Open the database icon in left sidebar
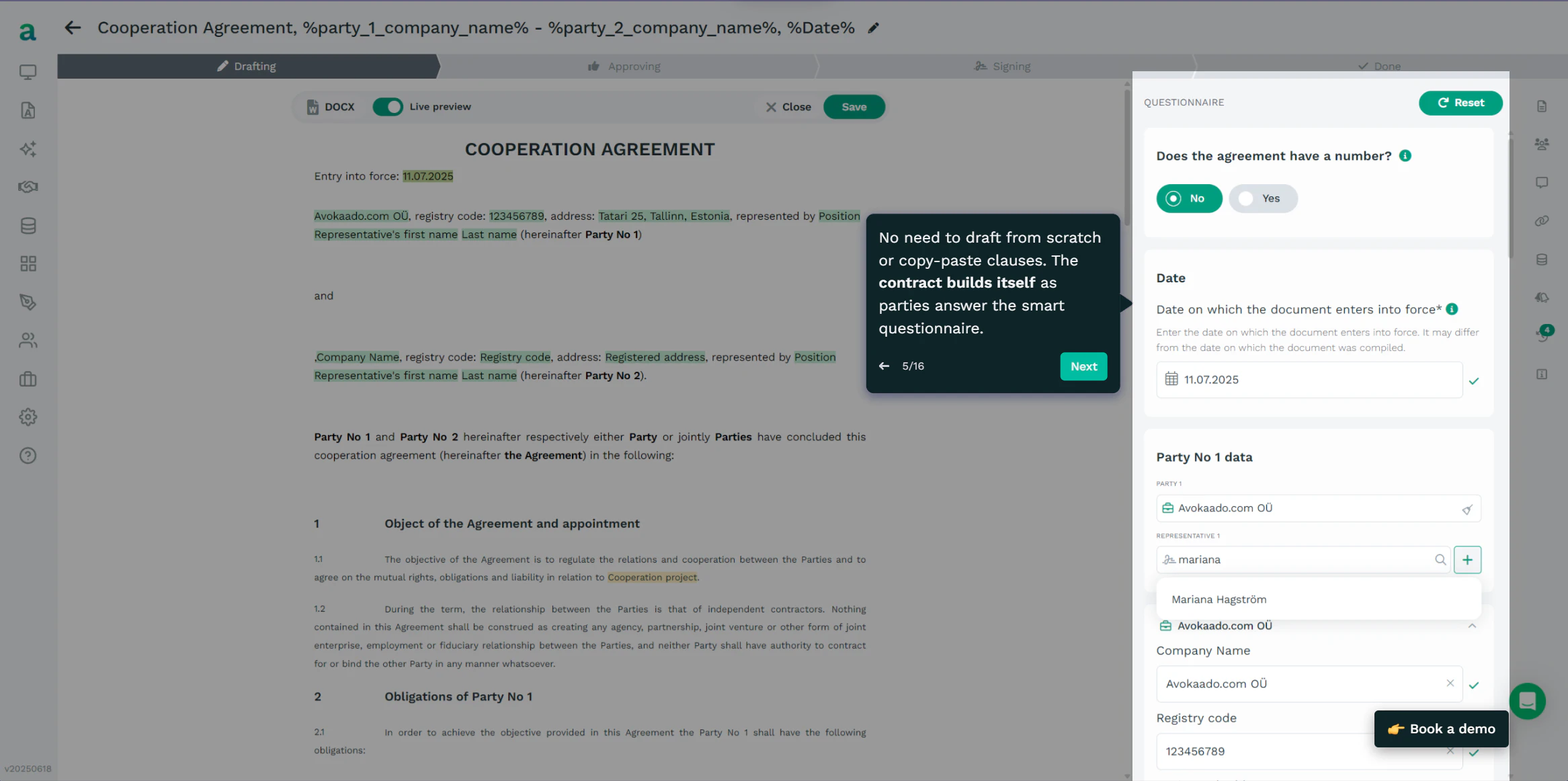The height and width of the screenshot is (781, 1568). (28, 225)
